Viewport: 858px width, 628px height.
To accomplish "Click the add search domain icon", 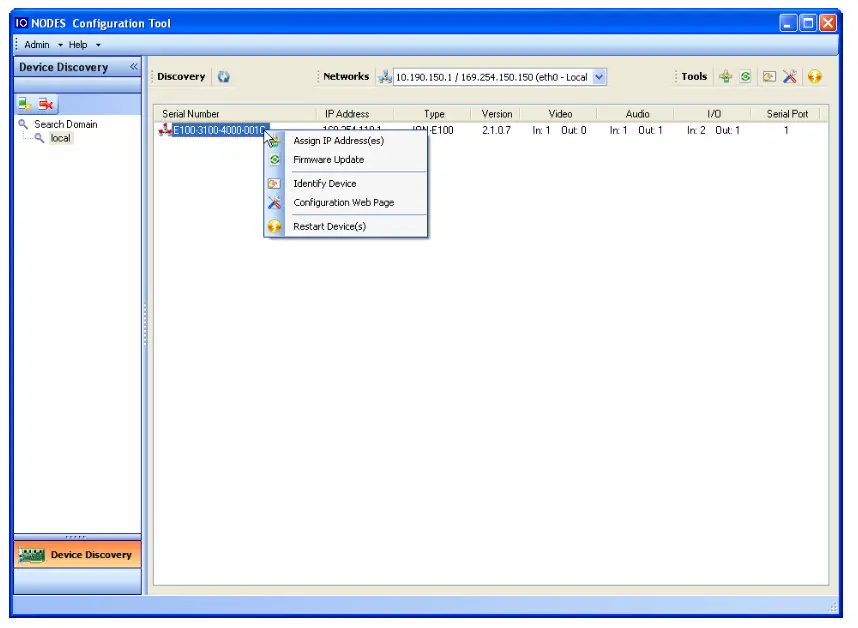I will point(25,104).
